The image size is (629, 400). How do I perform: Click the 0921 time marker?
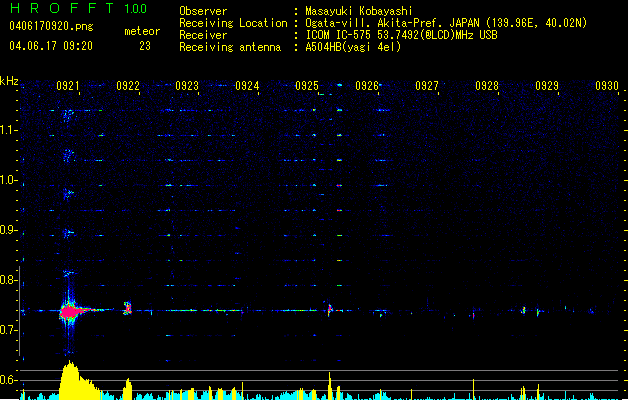pyautogui.click(x=67, y=86)
